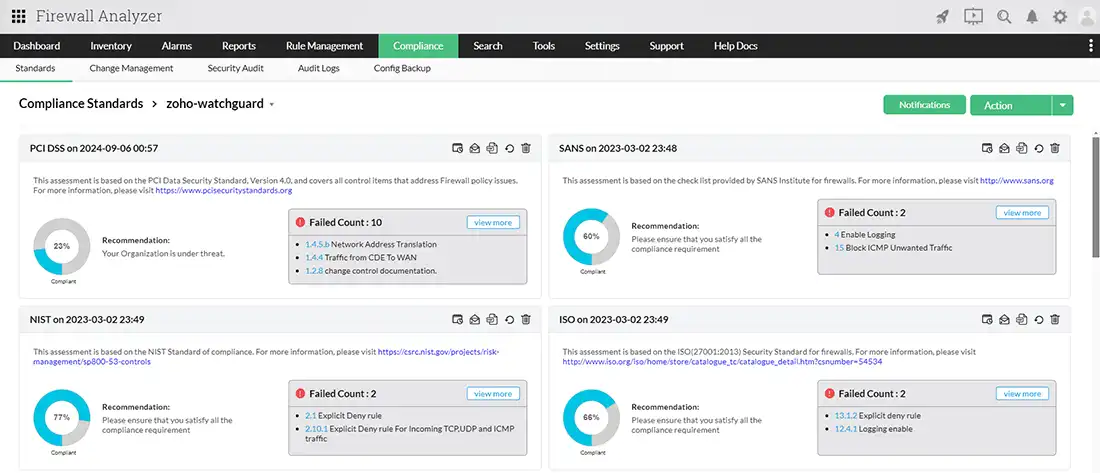Click view more in NIST card

[493, 394]
